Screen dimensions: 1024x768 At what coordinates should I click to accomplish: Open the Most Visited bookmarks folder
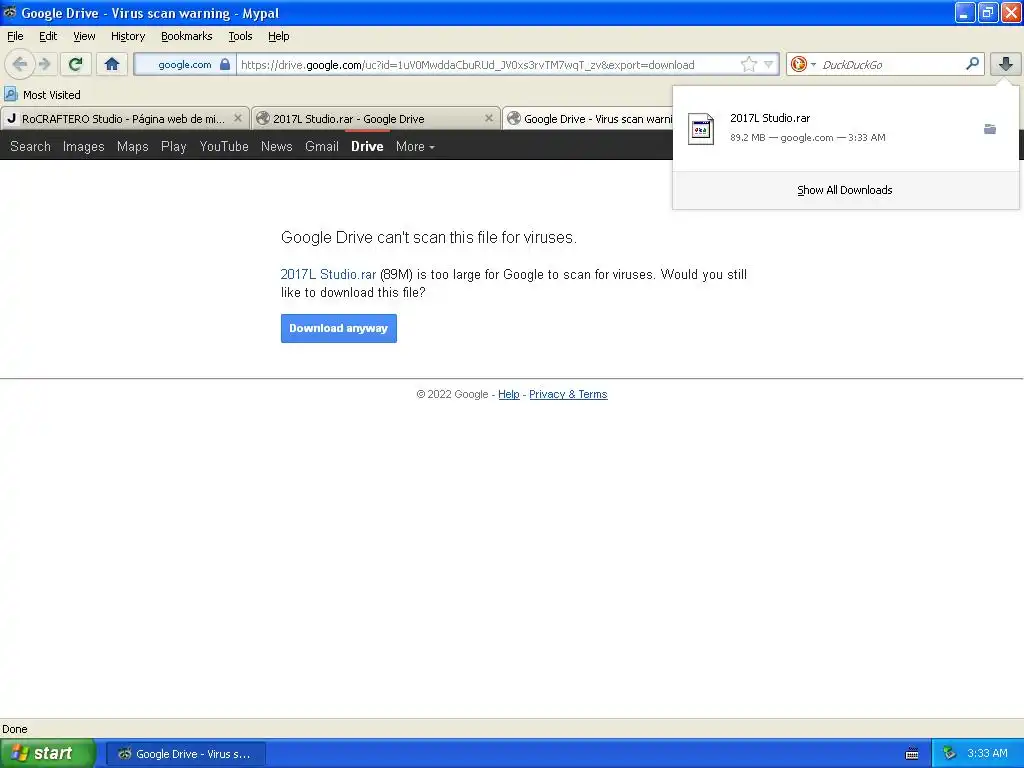(42, 95)
